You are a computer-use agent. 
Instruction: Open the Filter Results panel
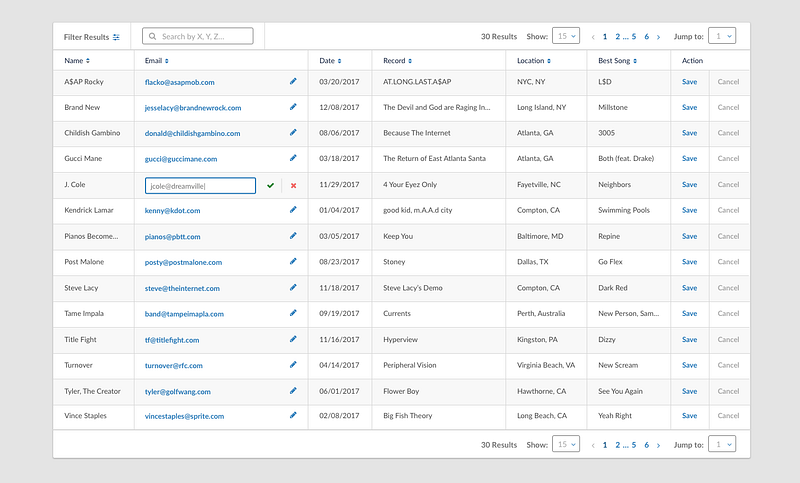pos(92,37)
